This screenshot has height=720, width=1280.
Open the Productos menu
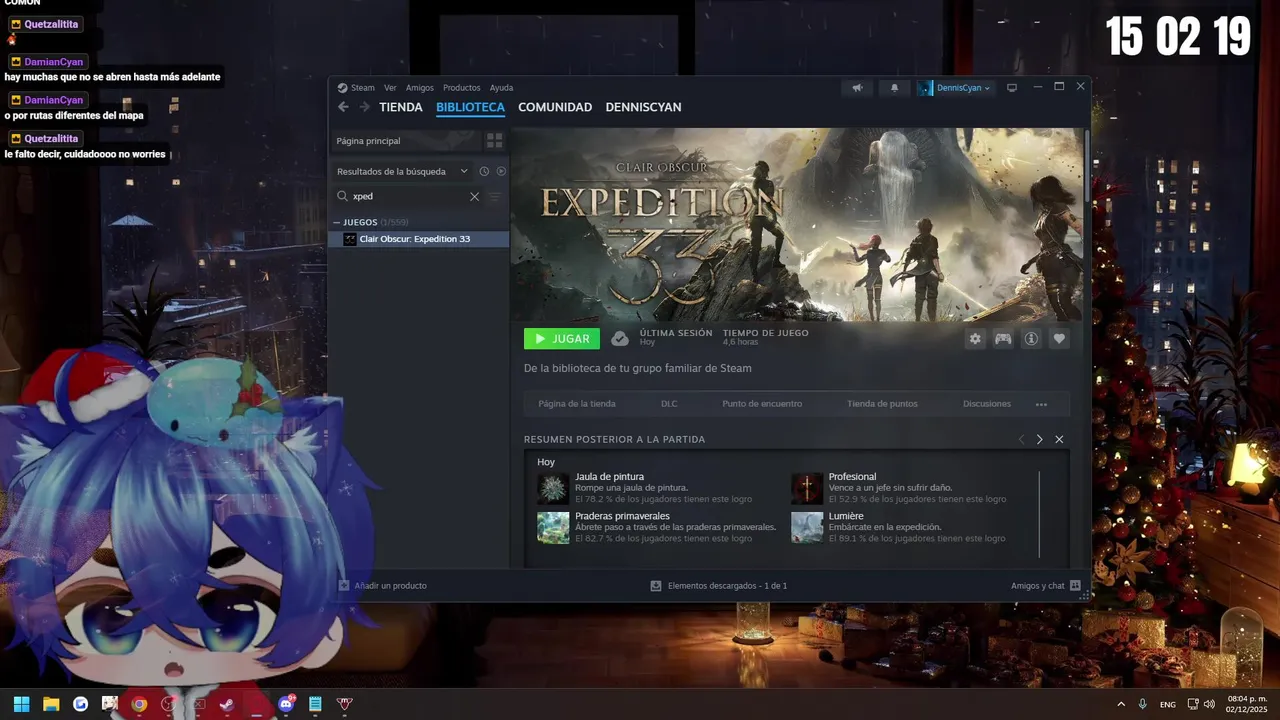click(462, 88)
